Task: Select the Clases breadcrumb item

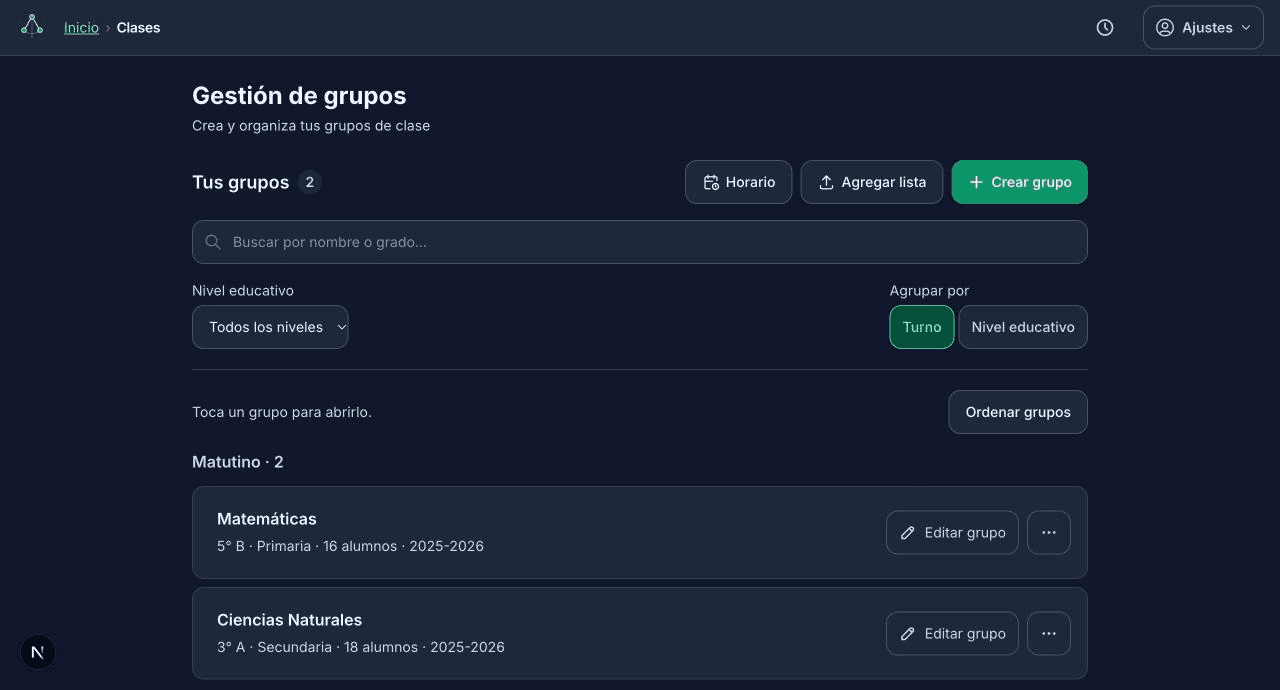Action: pyautogui.click(x=138, y=28)
